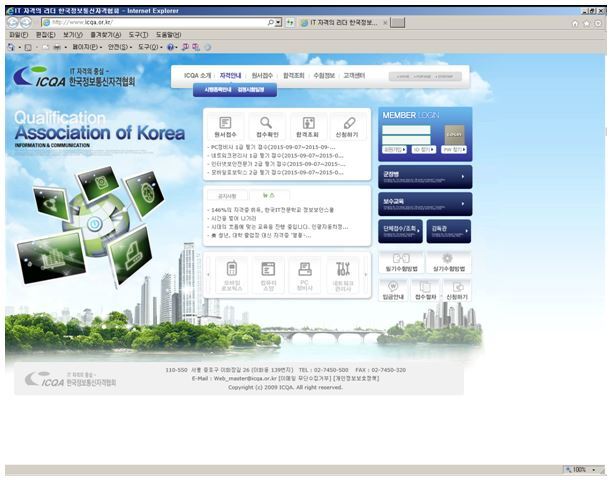Switch to the 공지사항 tab
This screenshot has width=610, height=480.
227,196
